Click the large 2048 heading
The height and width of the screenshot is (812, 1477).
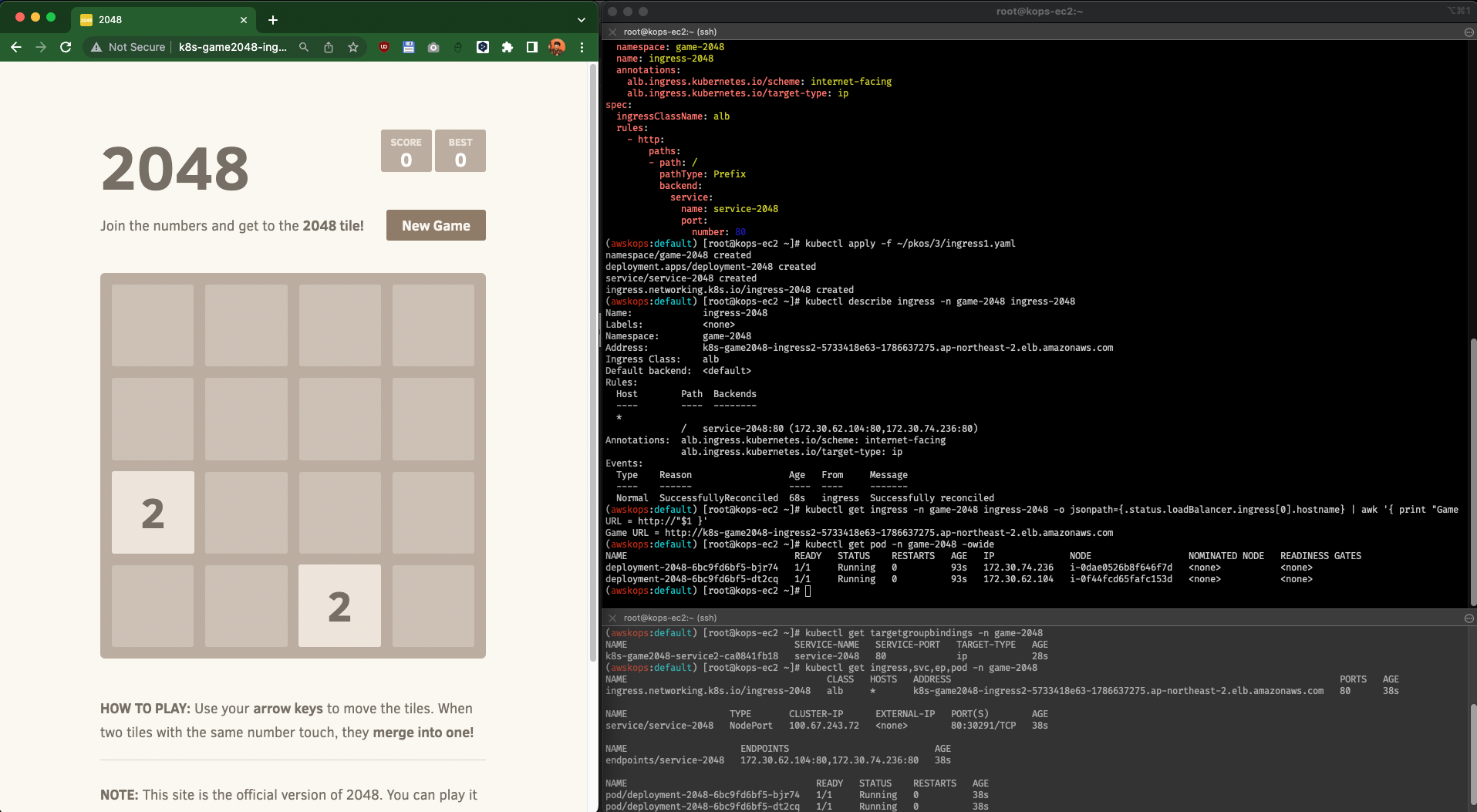point(175,169)
